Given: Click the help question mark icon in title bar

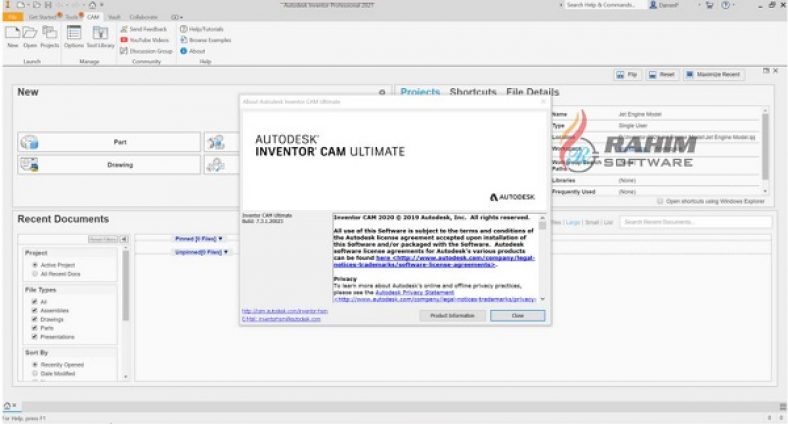Looking at the screenshot, I should point(726,5).
